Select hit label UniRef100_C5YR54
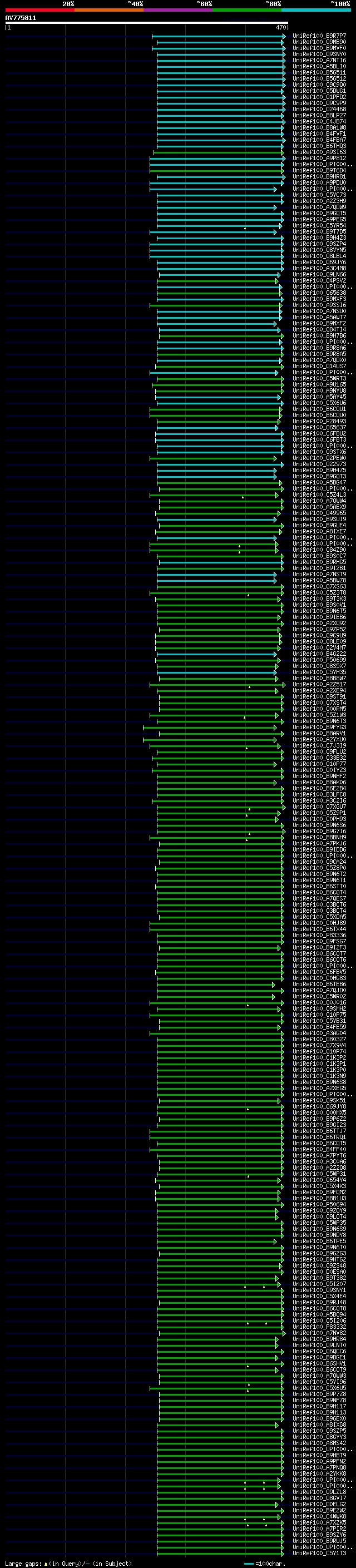Screen dimensions: 356x1568 [x=319, y=225]
